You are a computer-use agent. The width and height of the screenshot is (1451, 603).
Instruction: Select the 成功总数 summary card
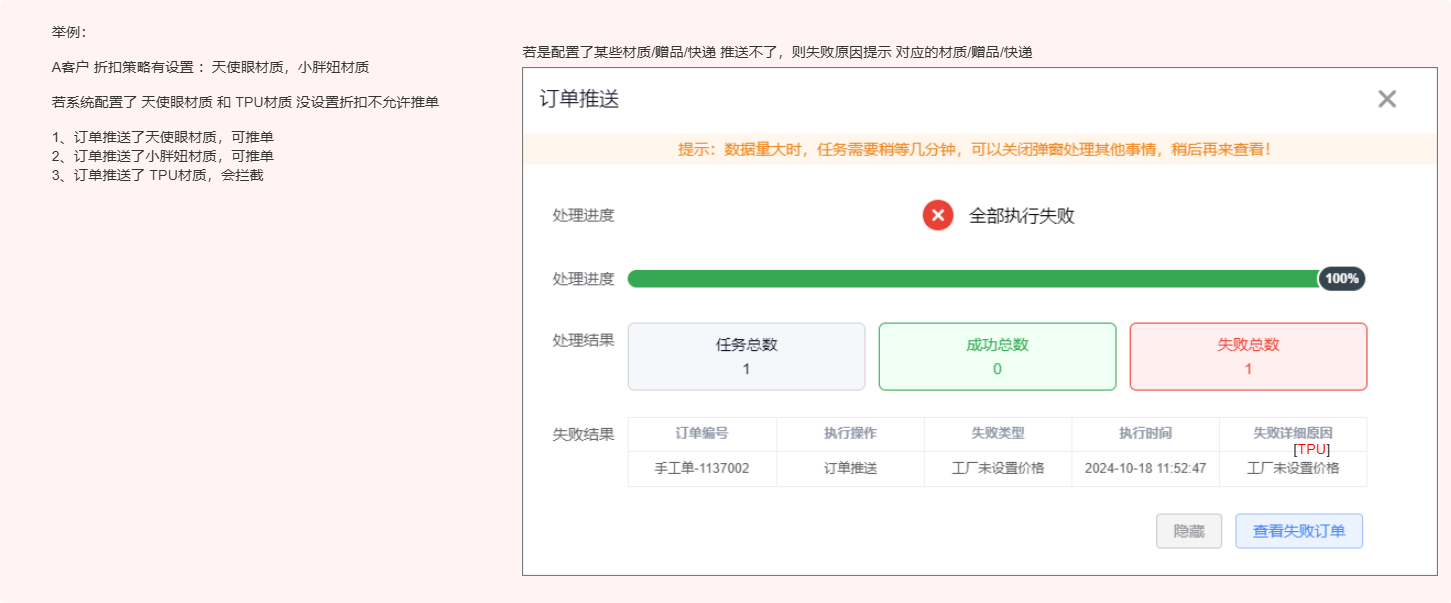tap(997, 356)
